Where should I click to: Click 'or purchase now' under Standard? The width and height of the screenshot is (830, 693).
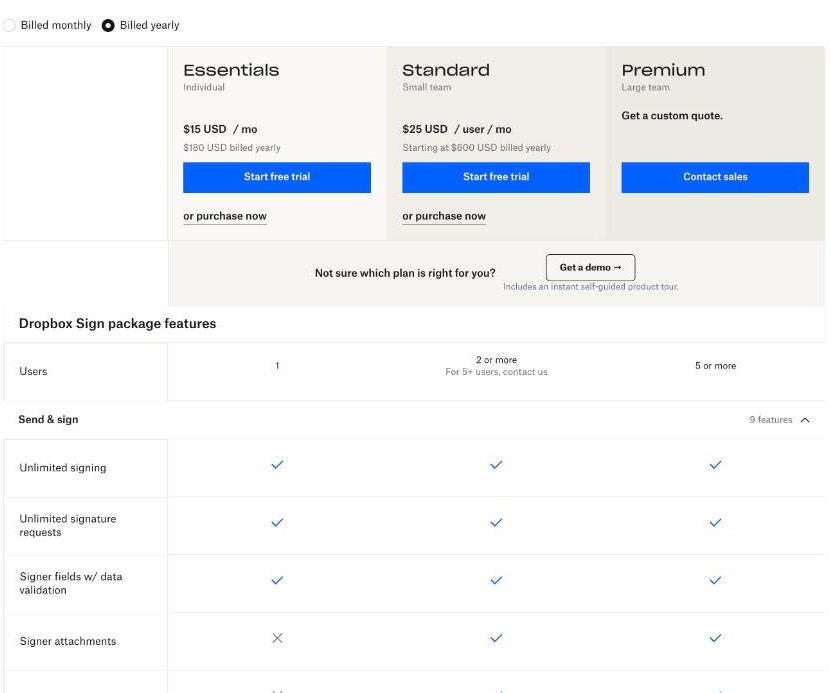click(x=444, y=216)
